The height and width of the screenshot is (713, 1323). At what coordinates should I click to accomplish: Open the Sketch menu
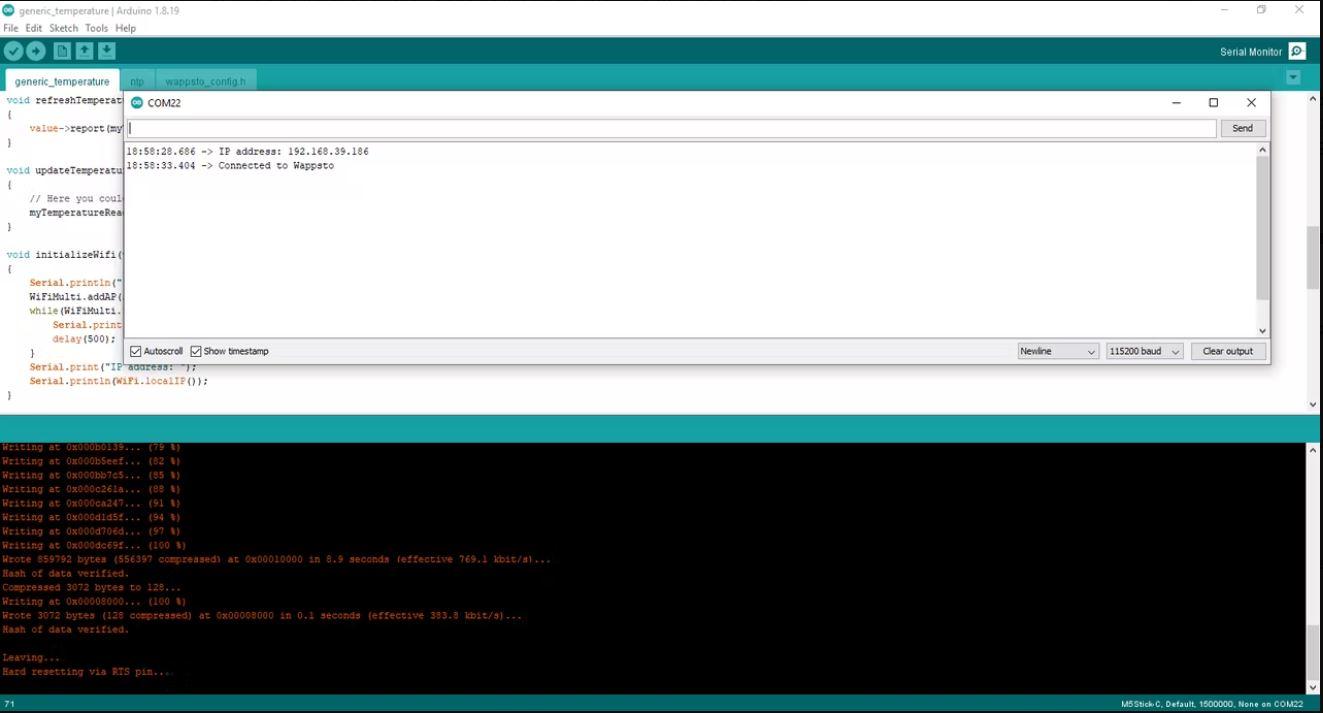(x=64, y=28)
